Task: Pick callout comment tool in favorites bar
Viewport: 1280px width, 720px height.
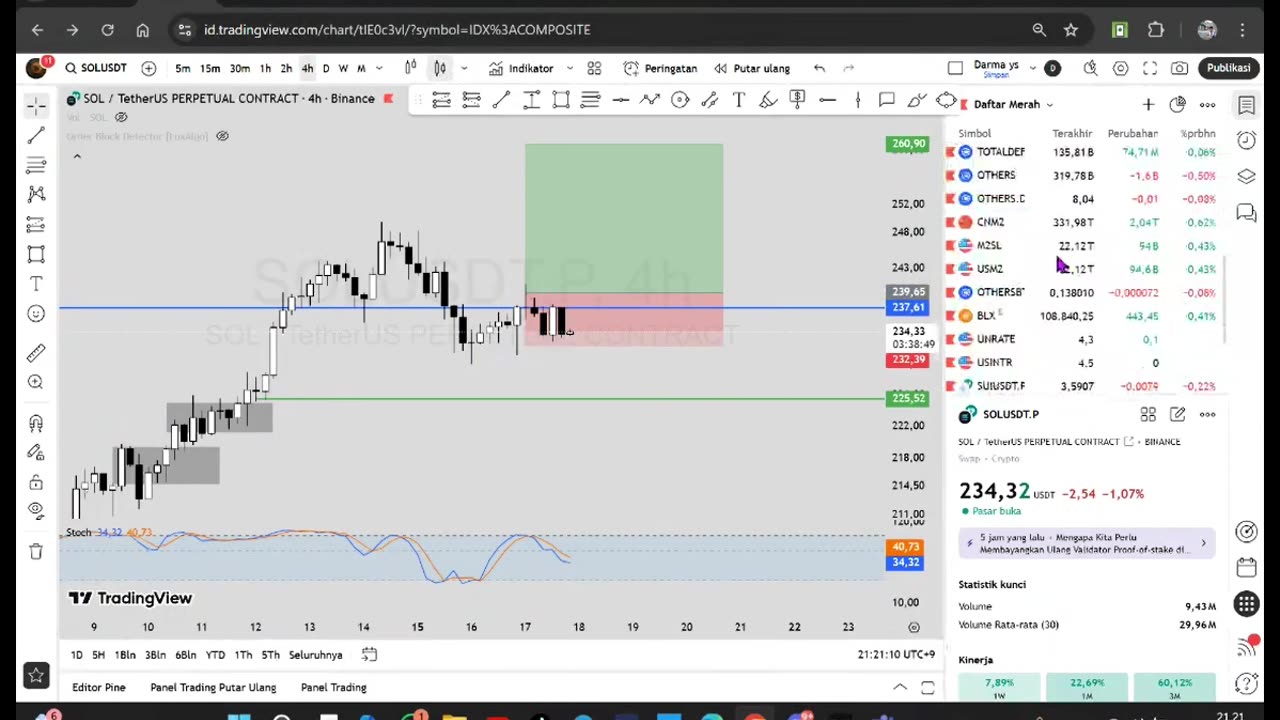Action: pyautogui.click(x=886, y=99)
